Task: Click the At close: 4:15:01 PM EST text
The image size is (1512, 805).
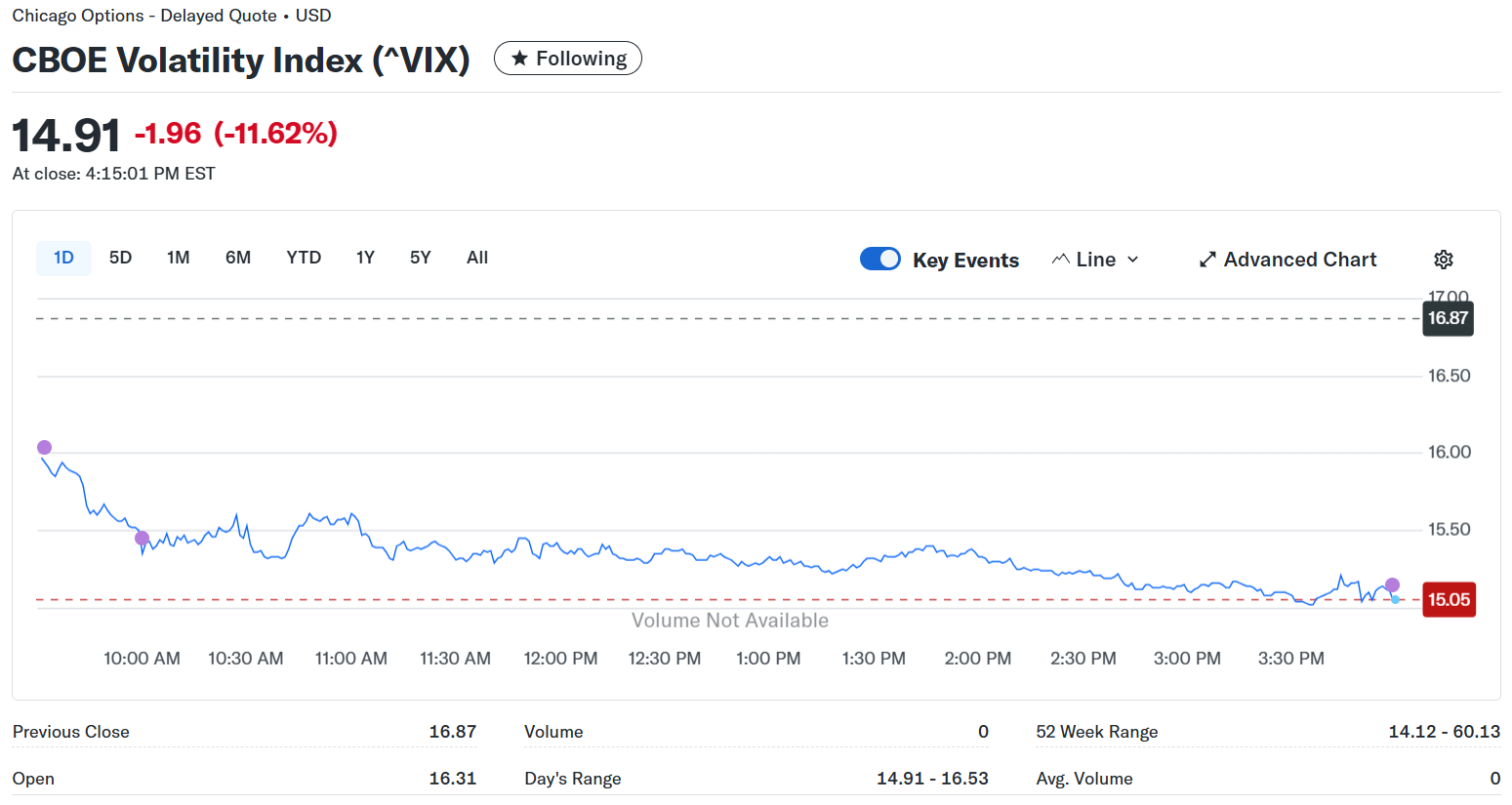Action: (113, 174)
